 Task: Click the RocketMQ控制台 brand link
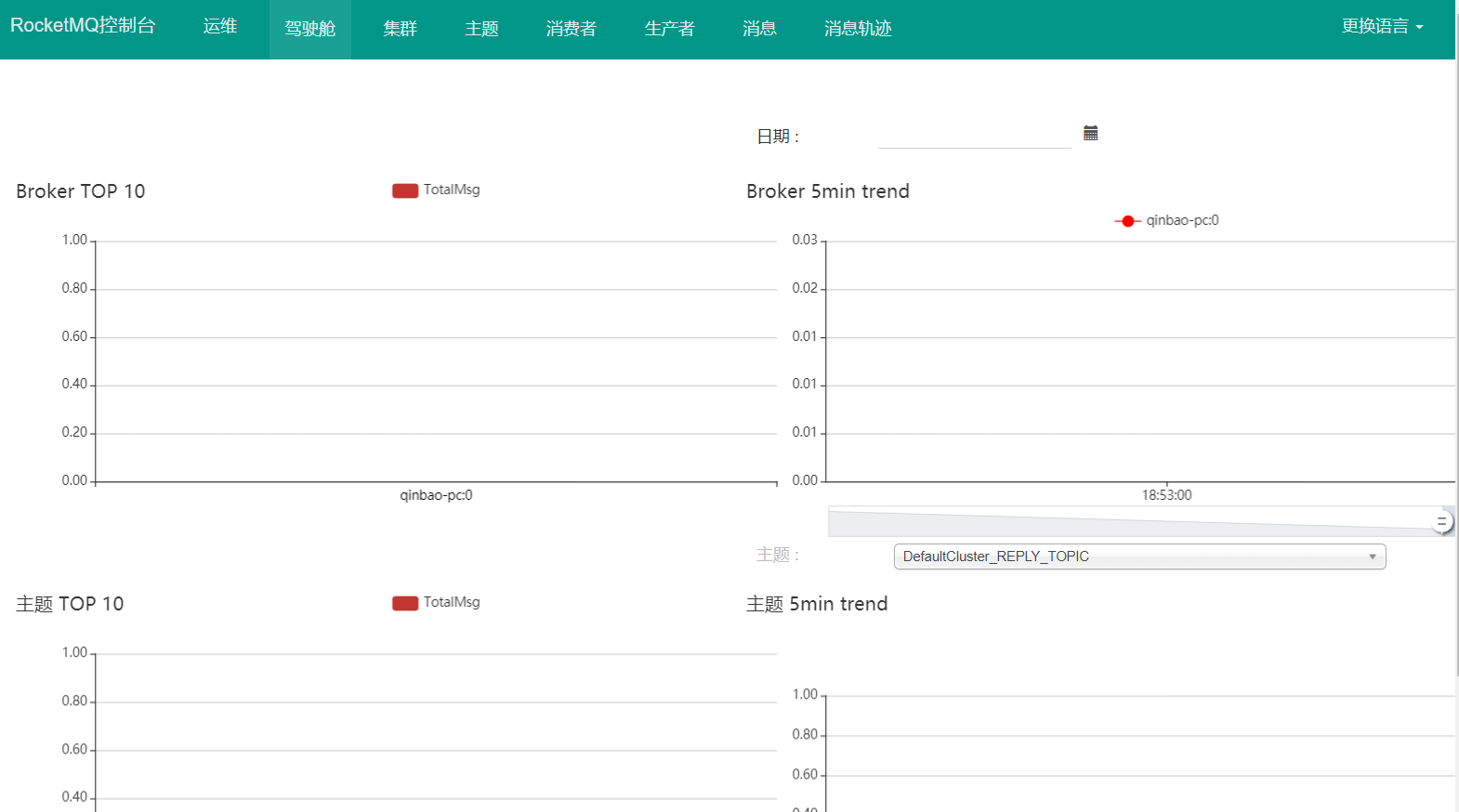point(83,26)
